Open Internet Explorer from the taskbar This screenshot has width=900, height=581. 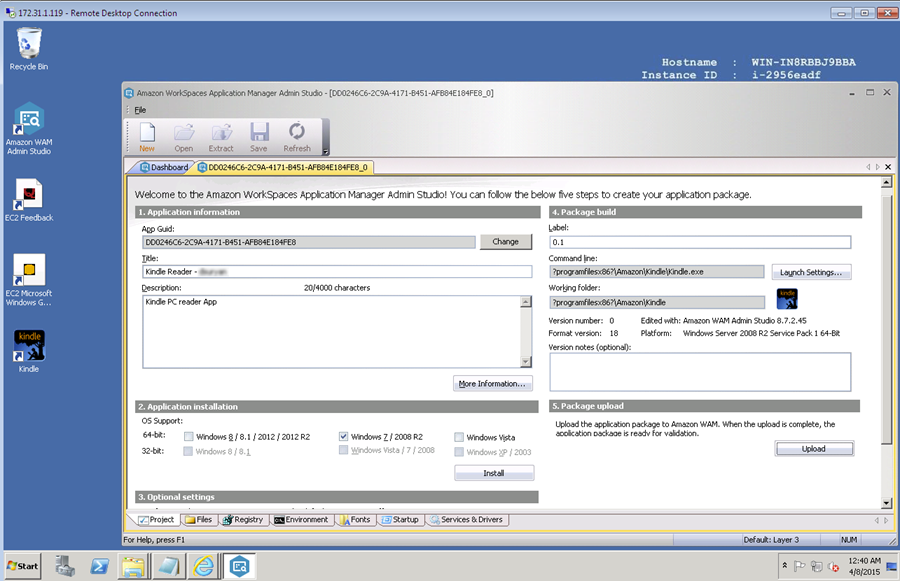(x=202, y=566)
